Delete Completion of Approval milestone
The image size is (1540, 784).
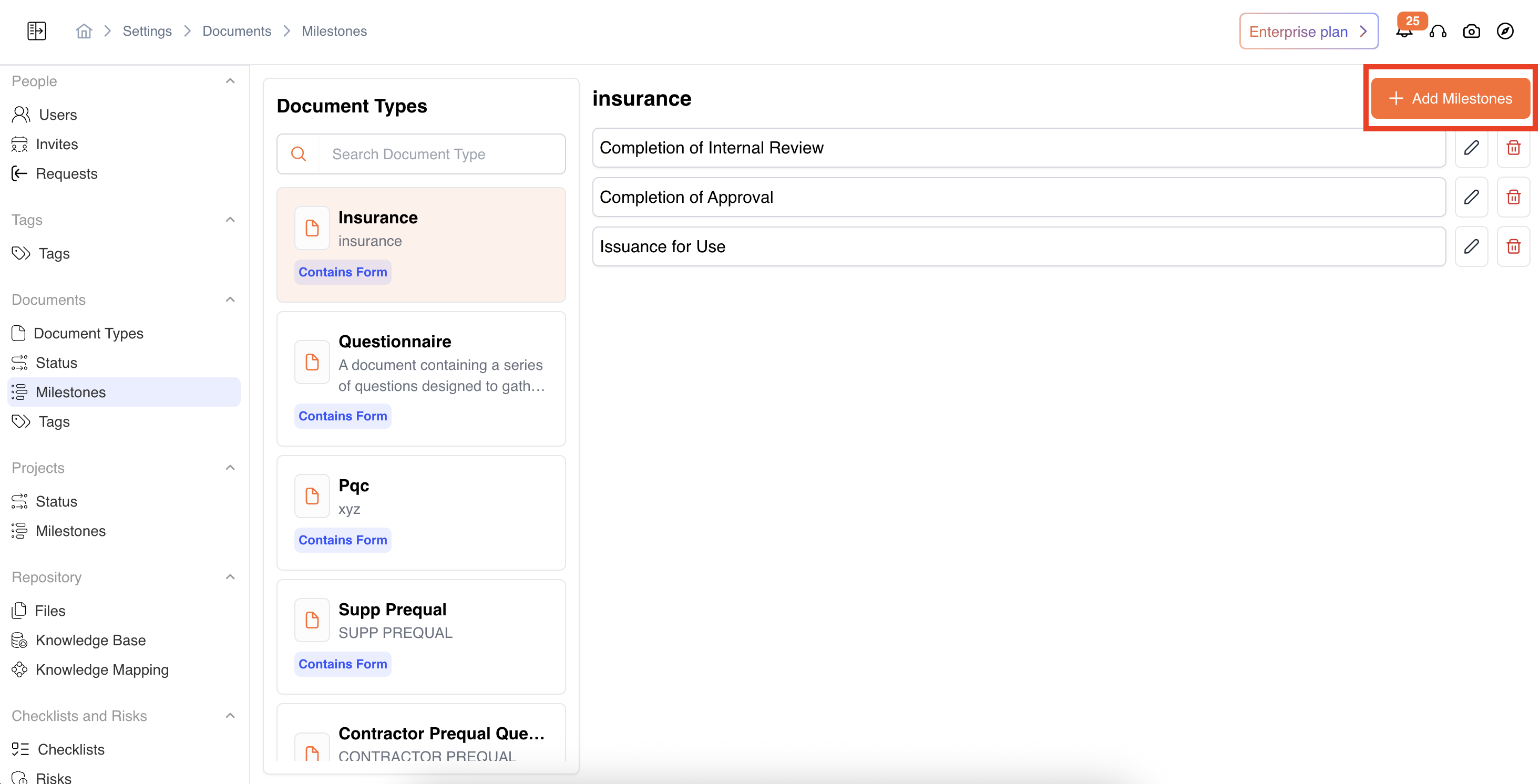pyautogui.click(x=1513, y=197)
